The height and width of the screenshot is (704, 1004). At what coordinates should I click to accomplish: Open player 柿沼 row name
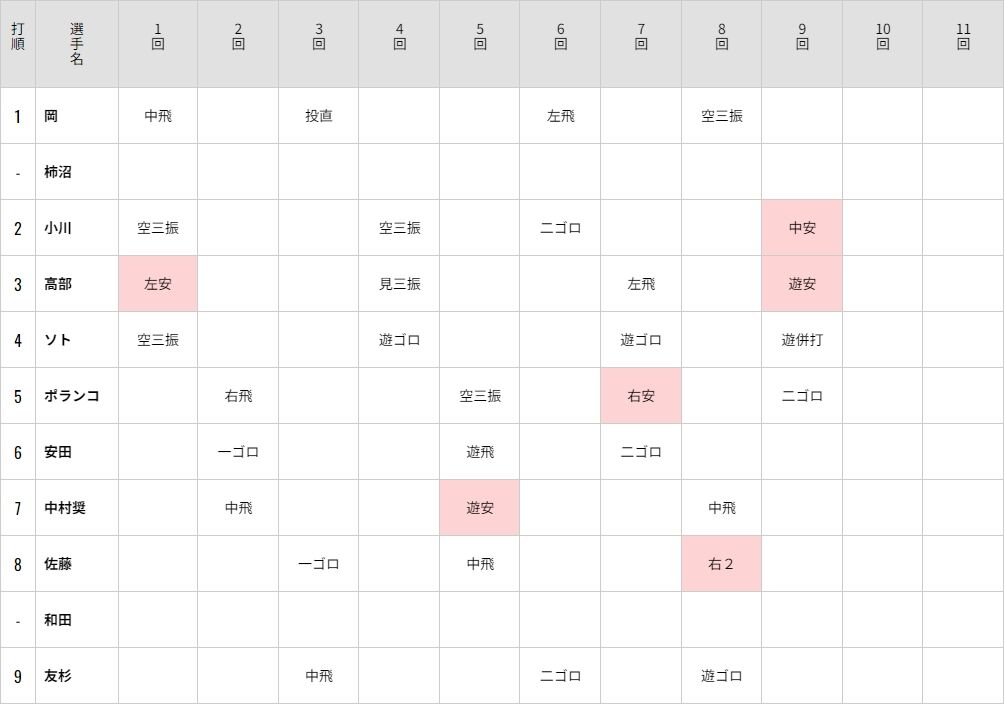(x=58, y=172)
